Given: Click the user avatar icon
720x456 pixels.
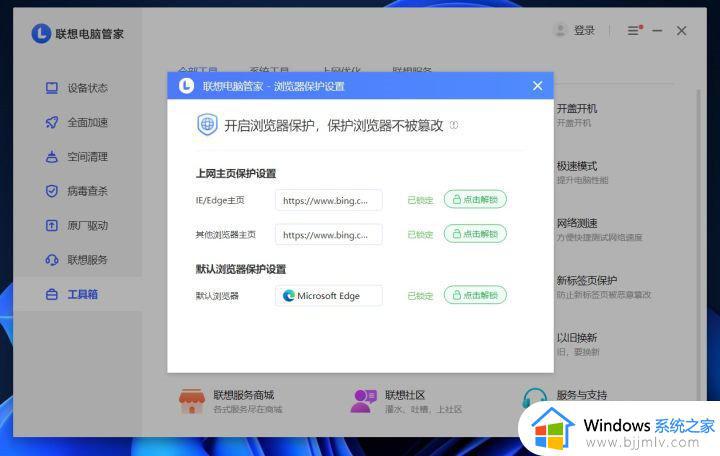Looking at the screenshot, I should pyautogui.click(x=560, y=31).
